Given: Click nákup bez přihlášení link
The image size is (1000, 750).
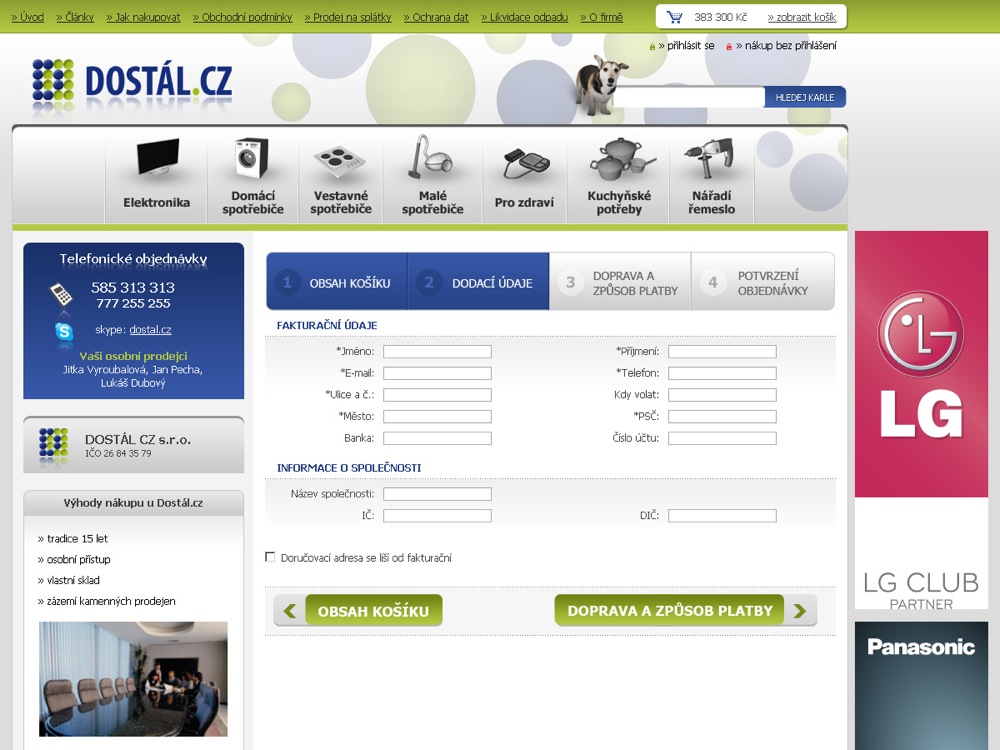Looking at the screenshot, I should pos(786,46).
